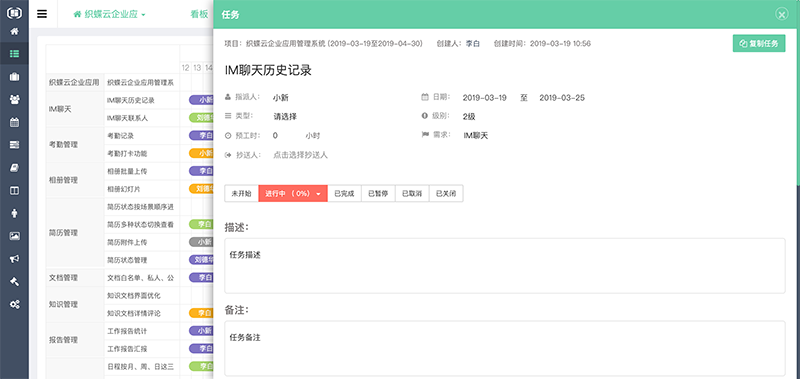800x379 pixels.
Task: Select the 考勤打卡功能 task row
Action: [x=127, y=153]
